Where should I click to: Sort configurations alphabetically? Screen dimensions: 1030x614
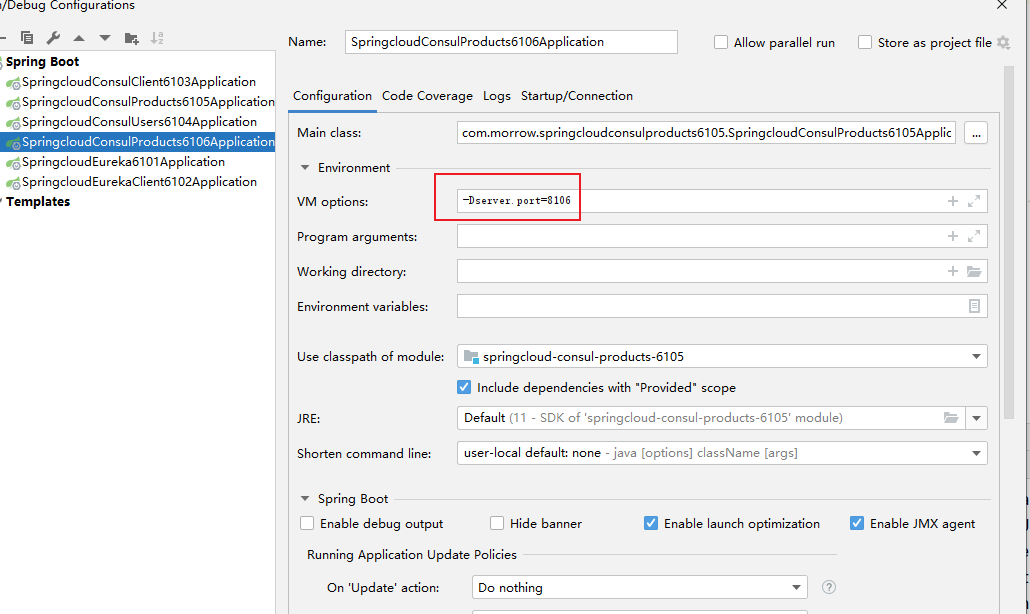click(157, 38)
